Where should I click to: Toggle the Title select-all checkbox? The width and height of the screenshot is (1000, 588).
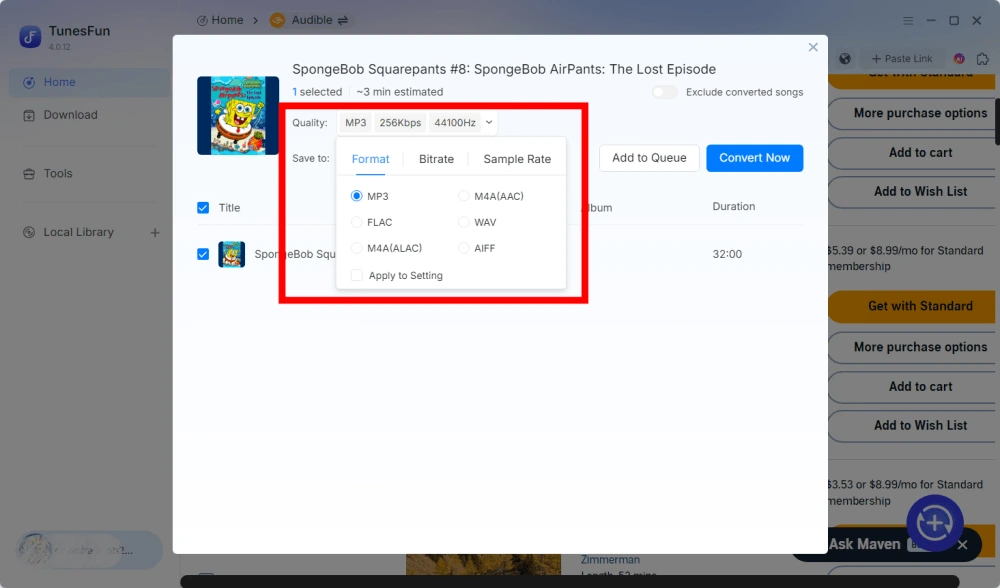pyautogui.click(x=203, y=208)
